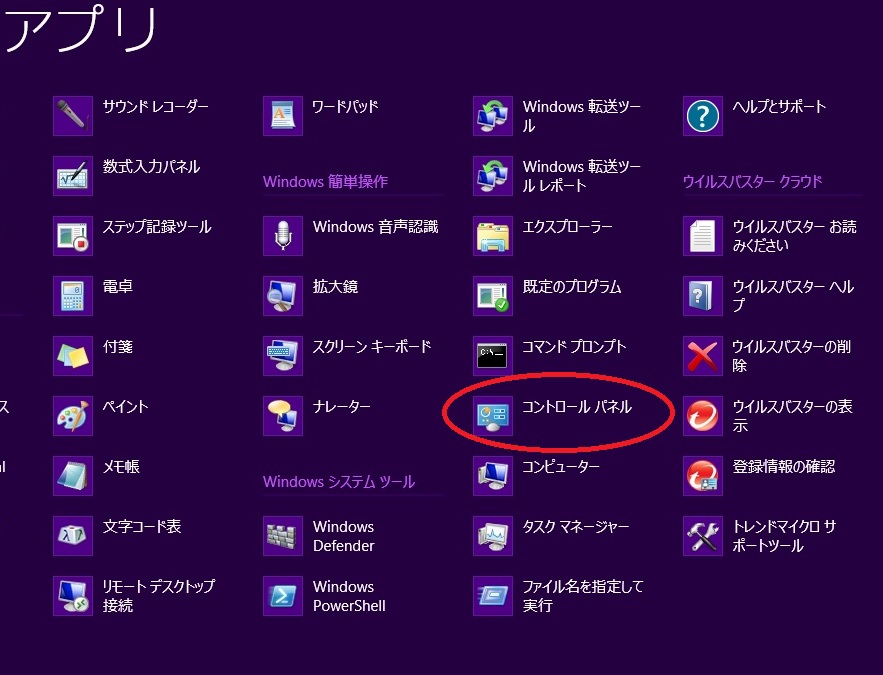The height and width of the screenshot is (675, 883).
Task: Open ヘルプとサポート question mark icon
Action: (x=703, y=116)
